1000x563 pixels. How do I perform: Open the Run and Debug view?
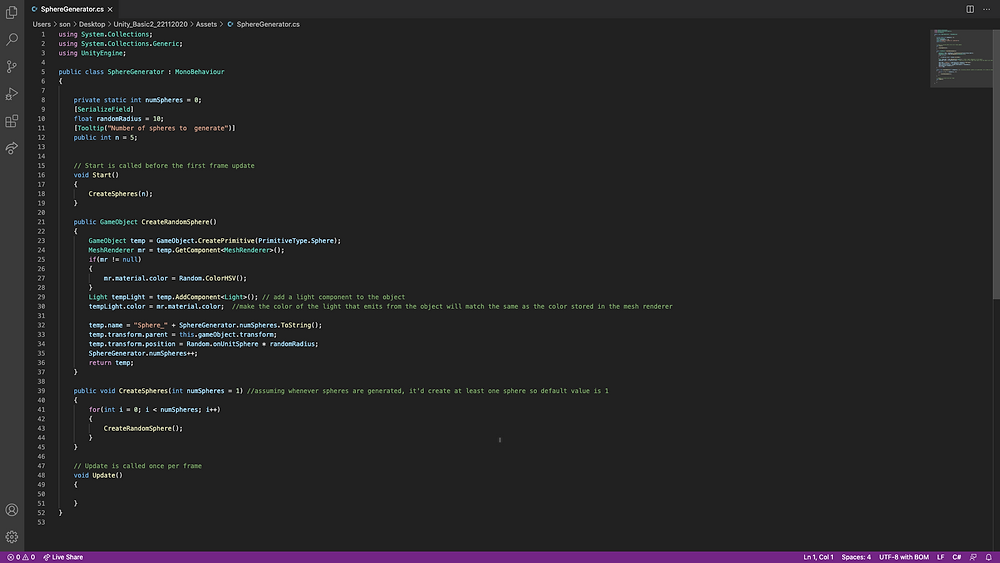click(x=11, y=94)
